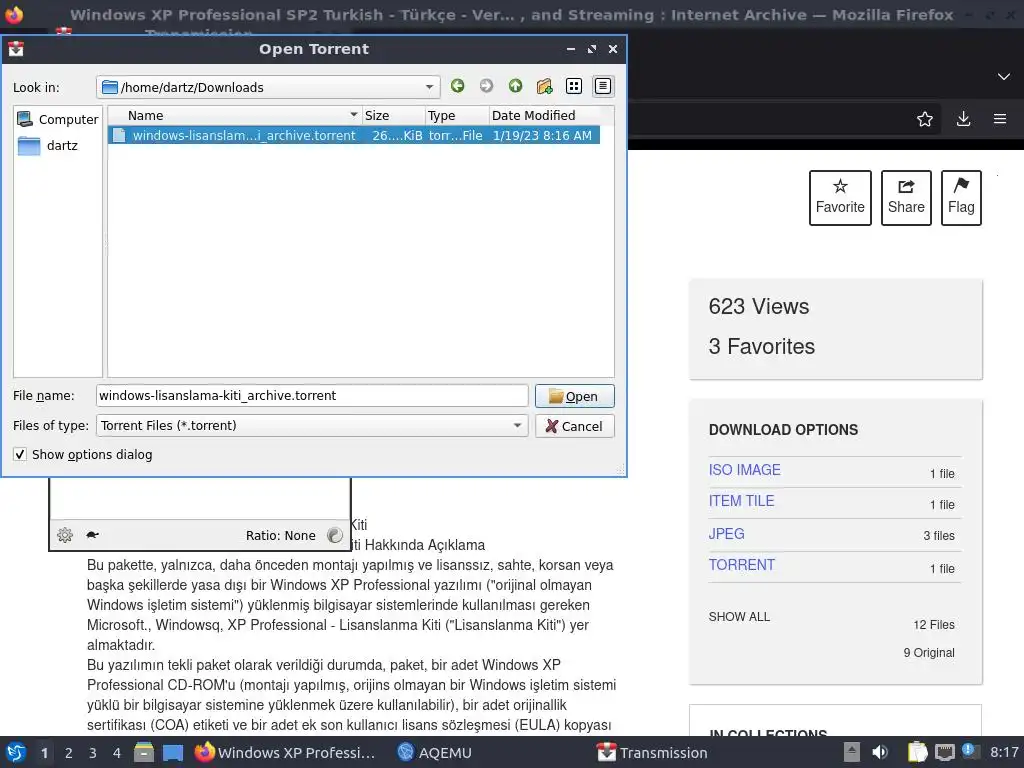Go back in Open Torrent dialog

coord(457,86)
